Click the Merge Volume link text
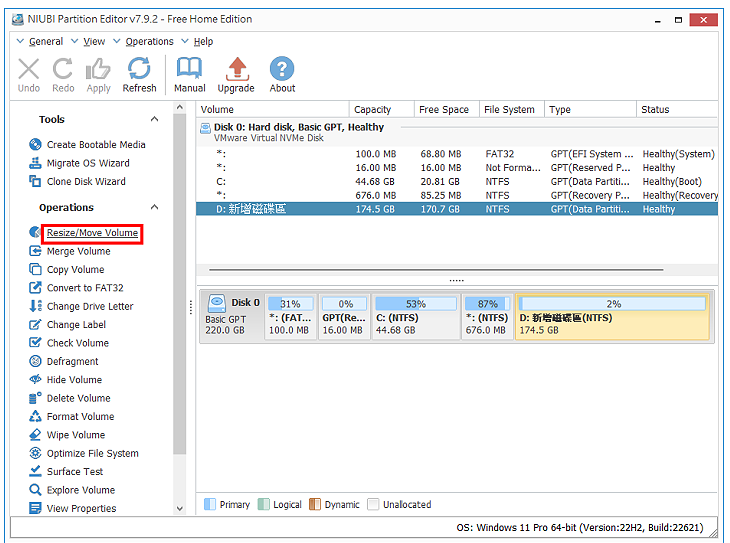 click(x=79, y=251)
